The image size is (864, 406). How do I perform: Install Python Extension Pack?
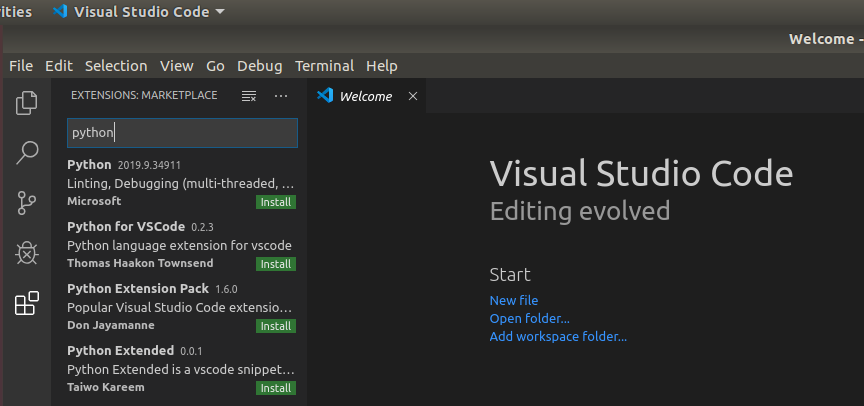click(276, 326)
